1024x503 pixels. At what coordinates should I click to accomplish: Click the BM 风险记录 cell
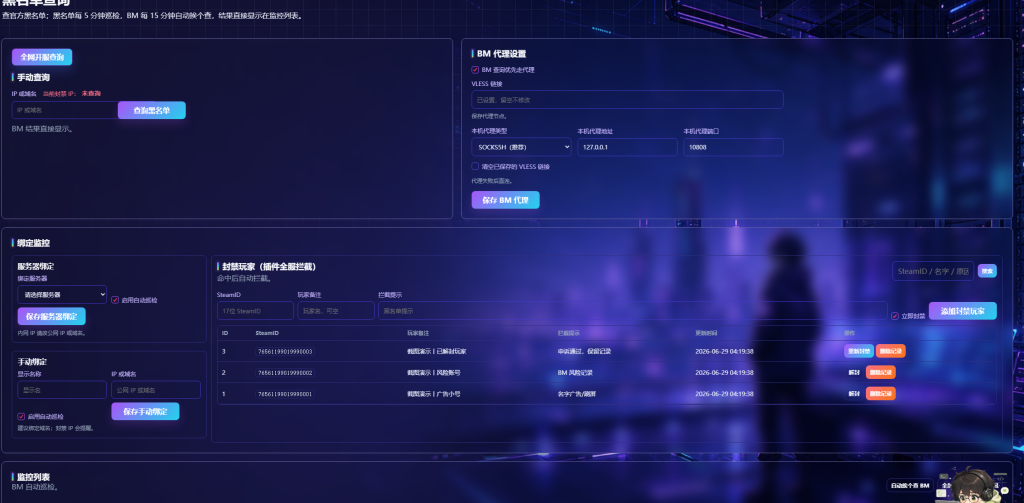coord(575,372)
